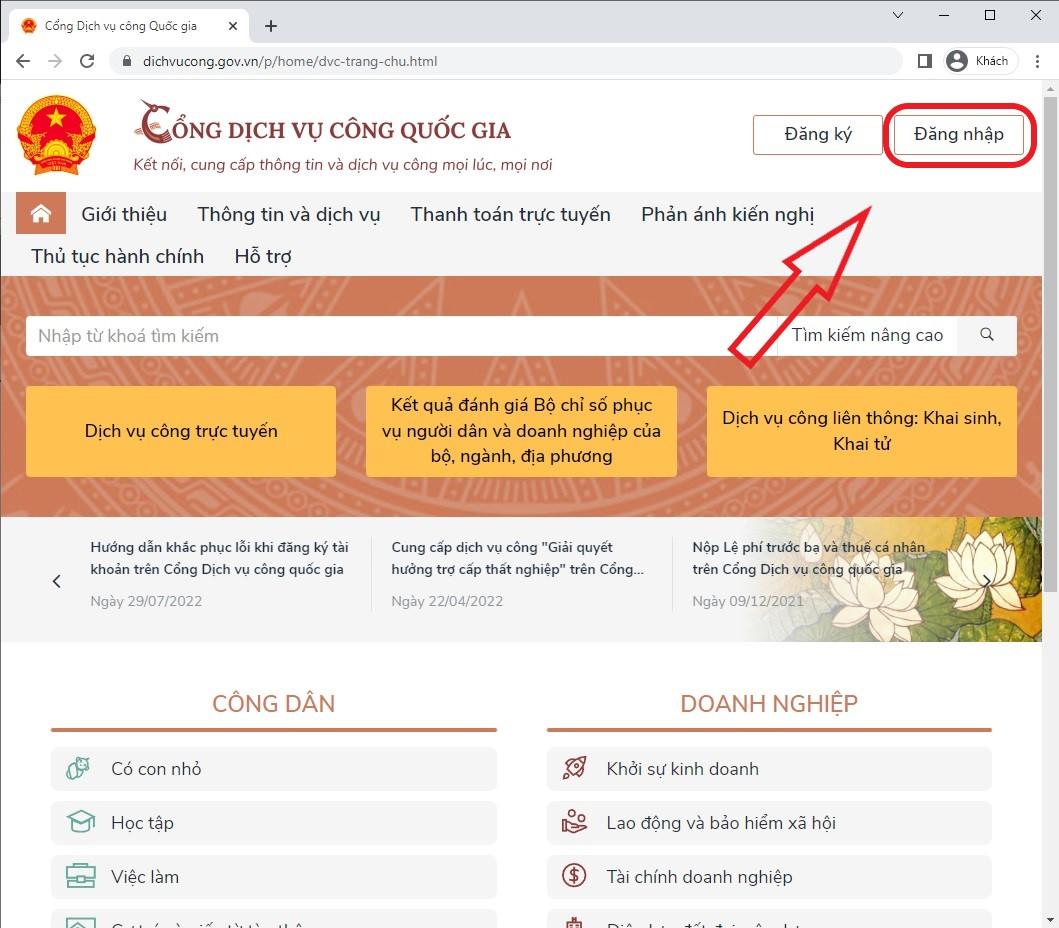This screenshot has width=1059, height=928.
Task: Click the CÔNG DÂN section heading
Action: [274, 704]
